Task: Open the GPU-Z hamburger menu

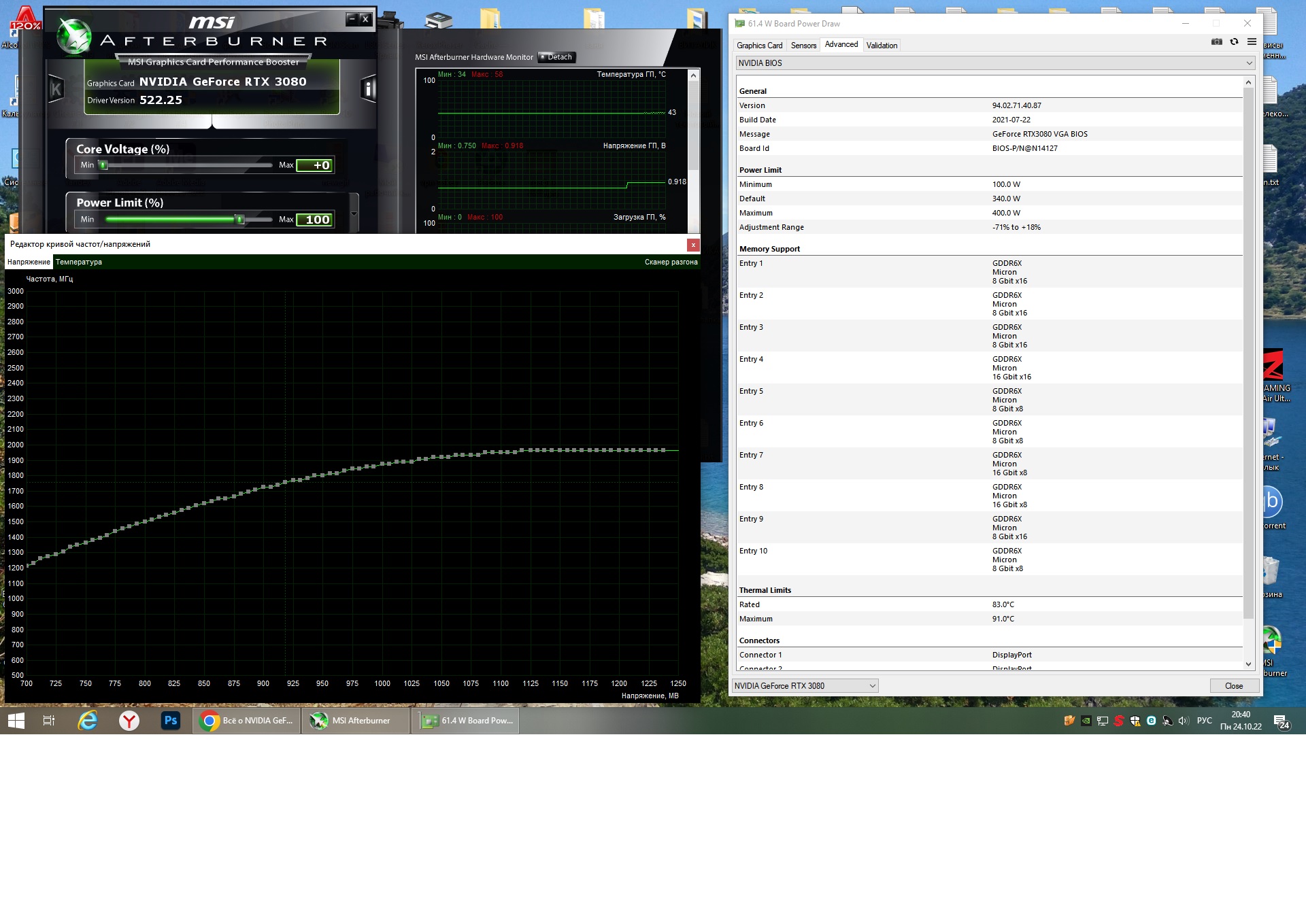Action: point(1252,42)
